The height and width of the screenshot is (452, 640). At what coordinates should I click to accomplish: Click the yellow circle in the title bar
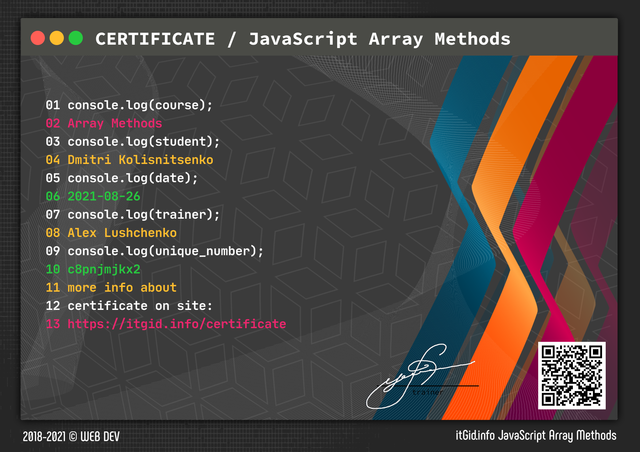click(57, 38)
